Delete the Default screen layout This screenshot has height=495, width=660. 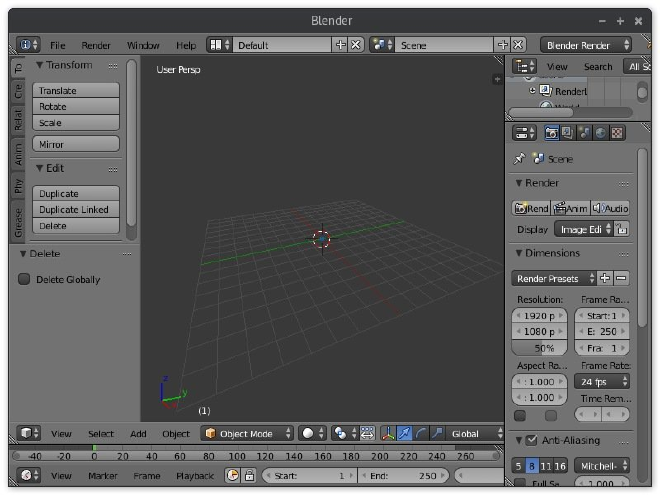[356, 45]
